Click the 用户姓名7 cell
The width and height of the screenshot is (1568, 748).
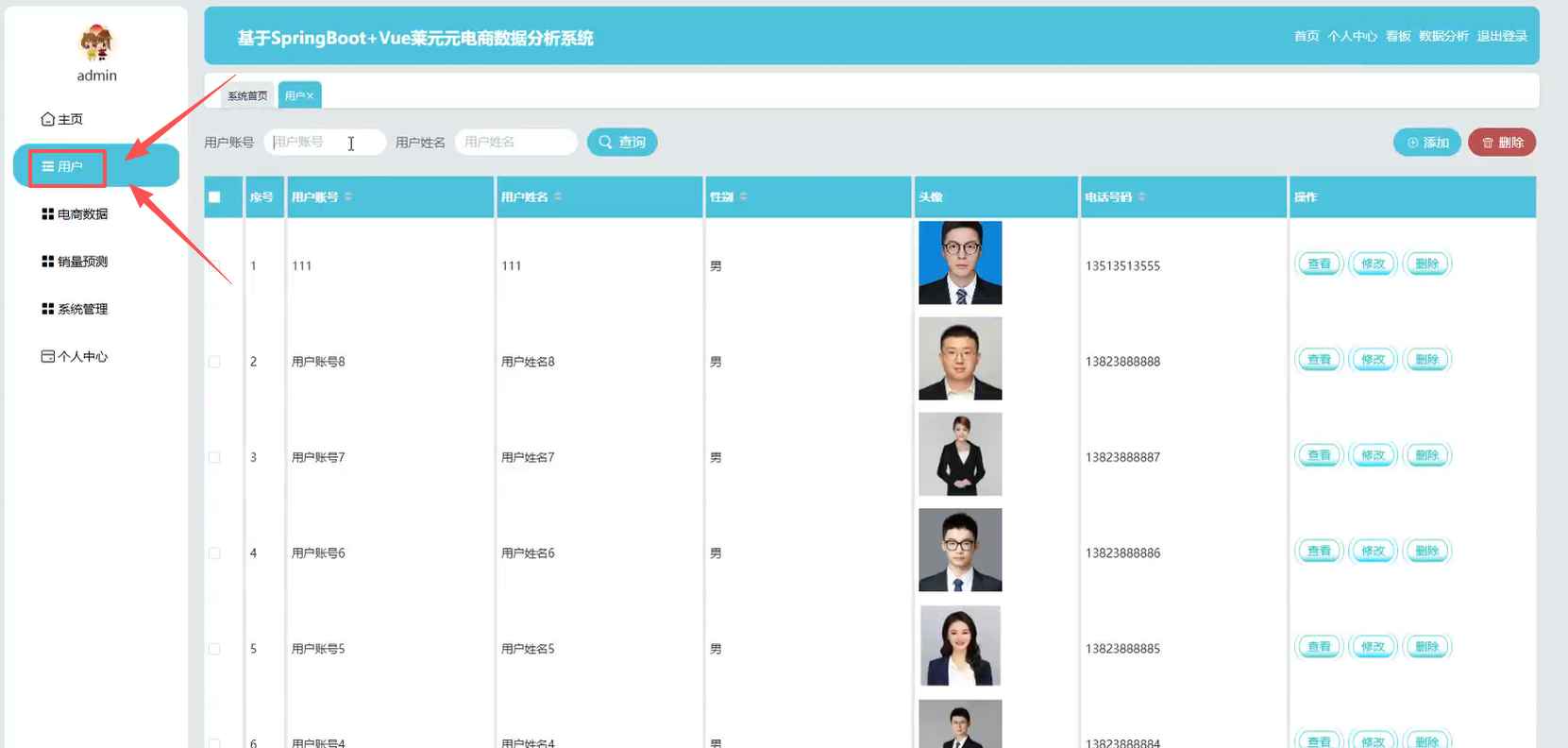click(x=528, y=457)
